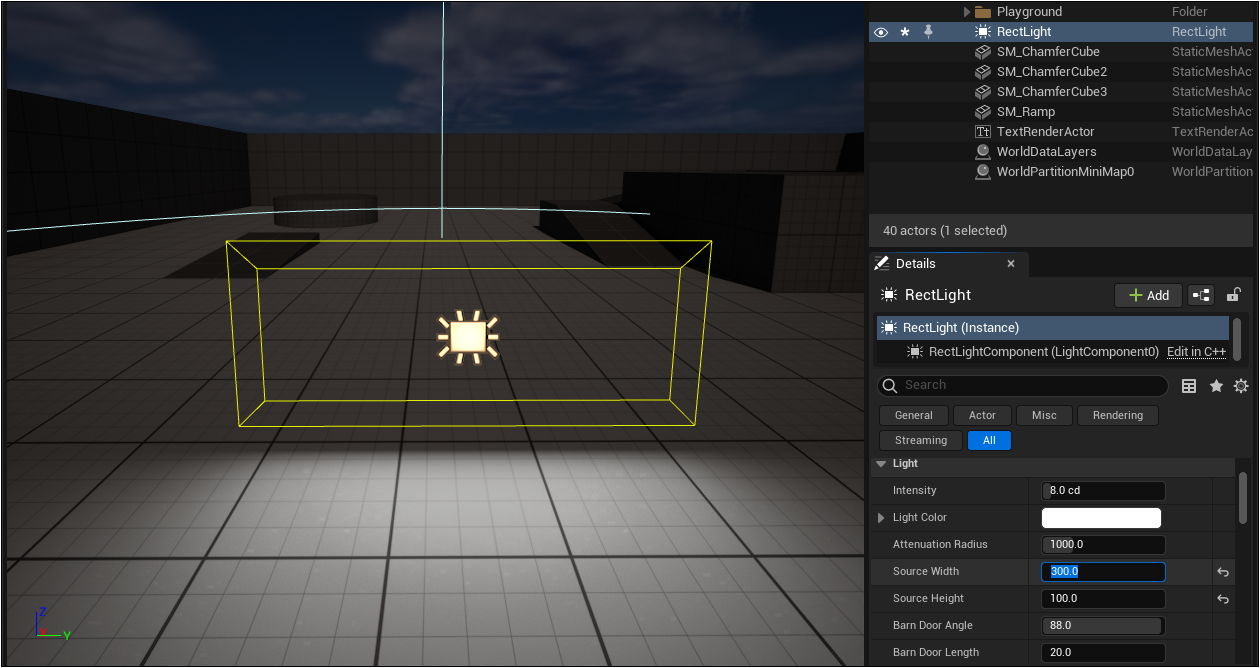Click the unsaved asterisk marker on the RectLight row
The width and height of the screenshot is (1260, 668).
pyautogui.click(x=905, y=32)
